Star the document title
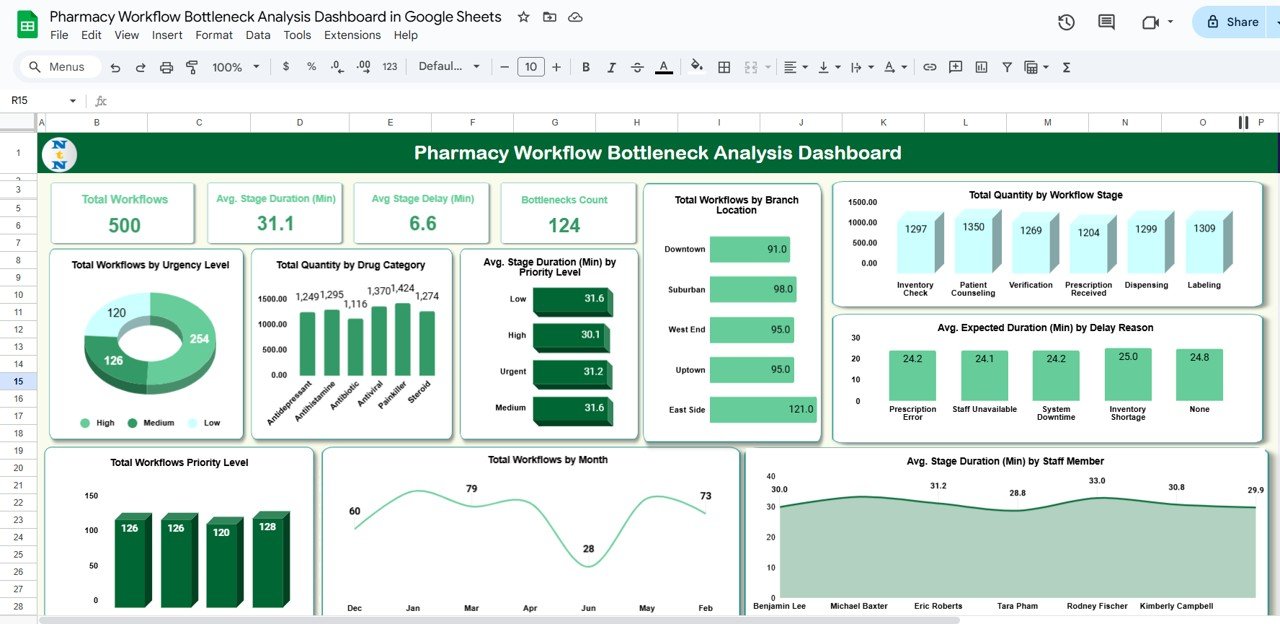The image size is (1280, 624). point(523,17)
